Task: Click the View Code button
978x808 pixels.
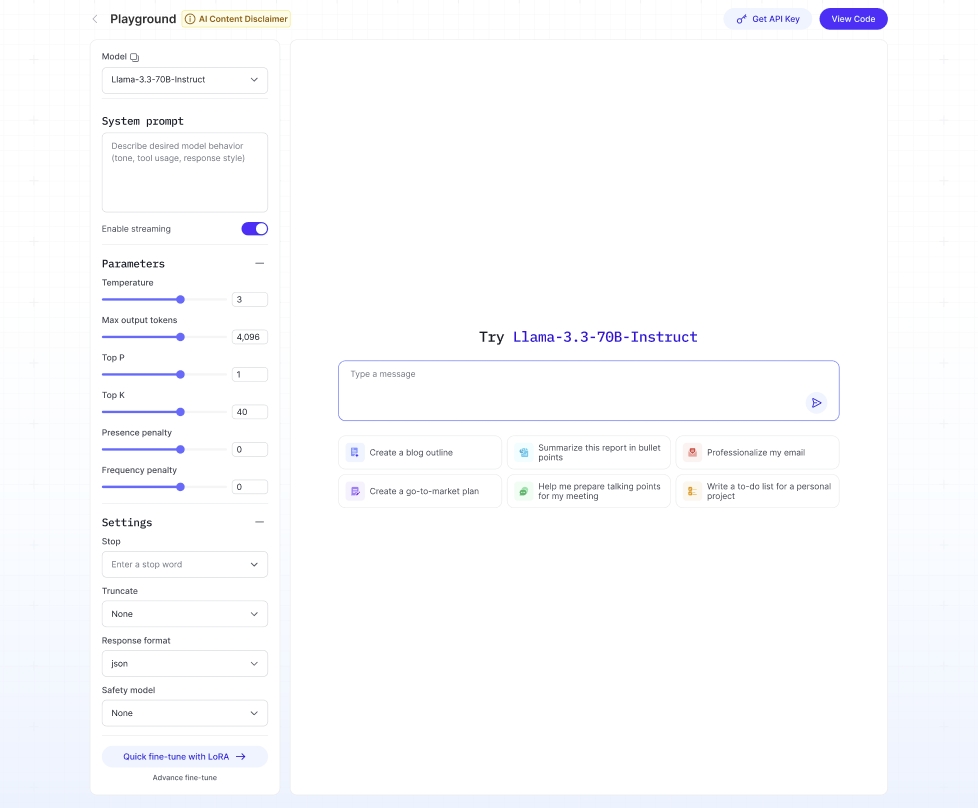Action: (852, 19)
